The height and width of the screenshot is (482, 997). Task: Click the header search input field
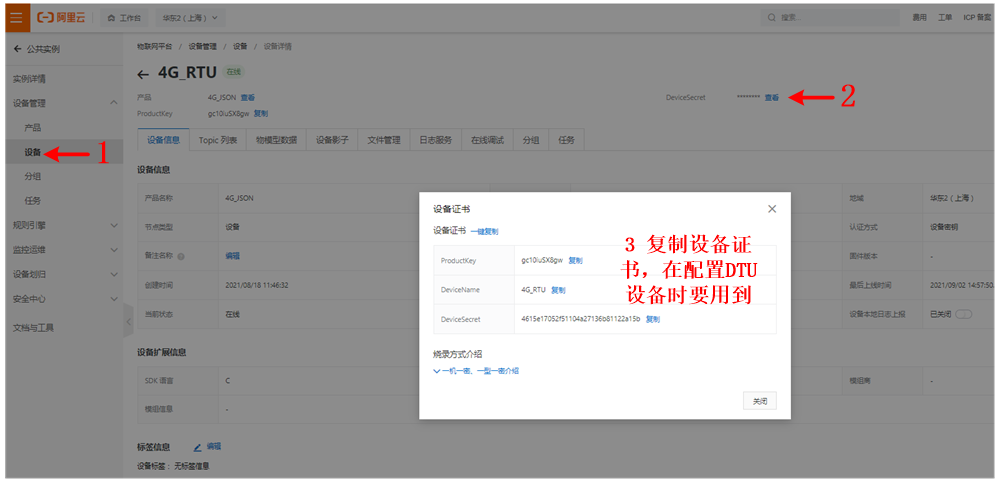[830, 18]
